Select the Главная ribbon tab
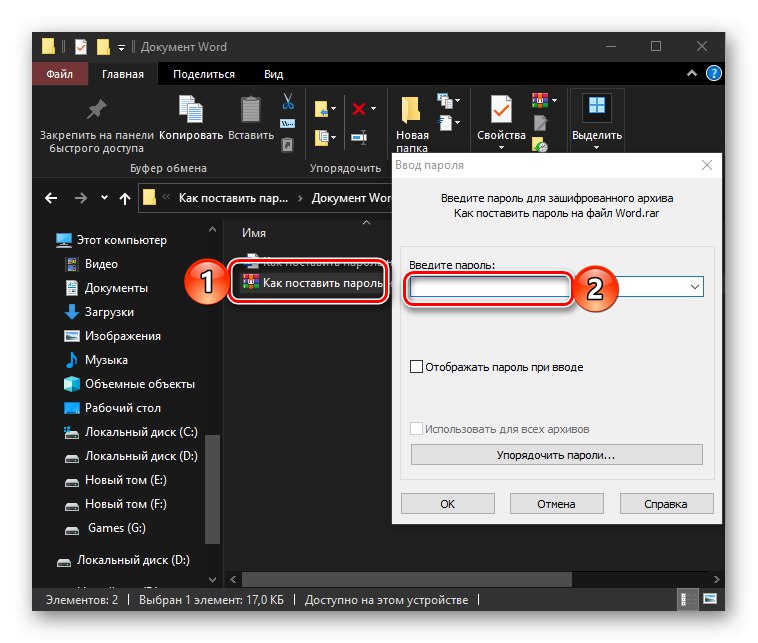The width and height of the screenshot is (758, 643). click(x=123, y=74)
